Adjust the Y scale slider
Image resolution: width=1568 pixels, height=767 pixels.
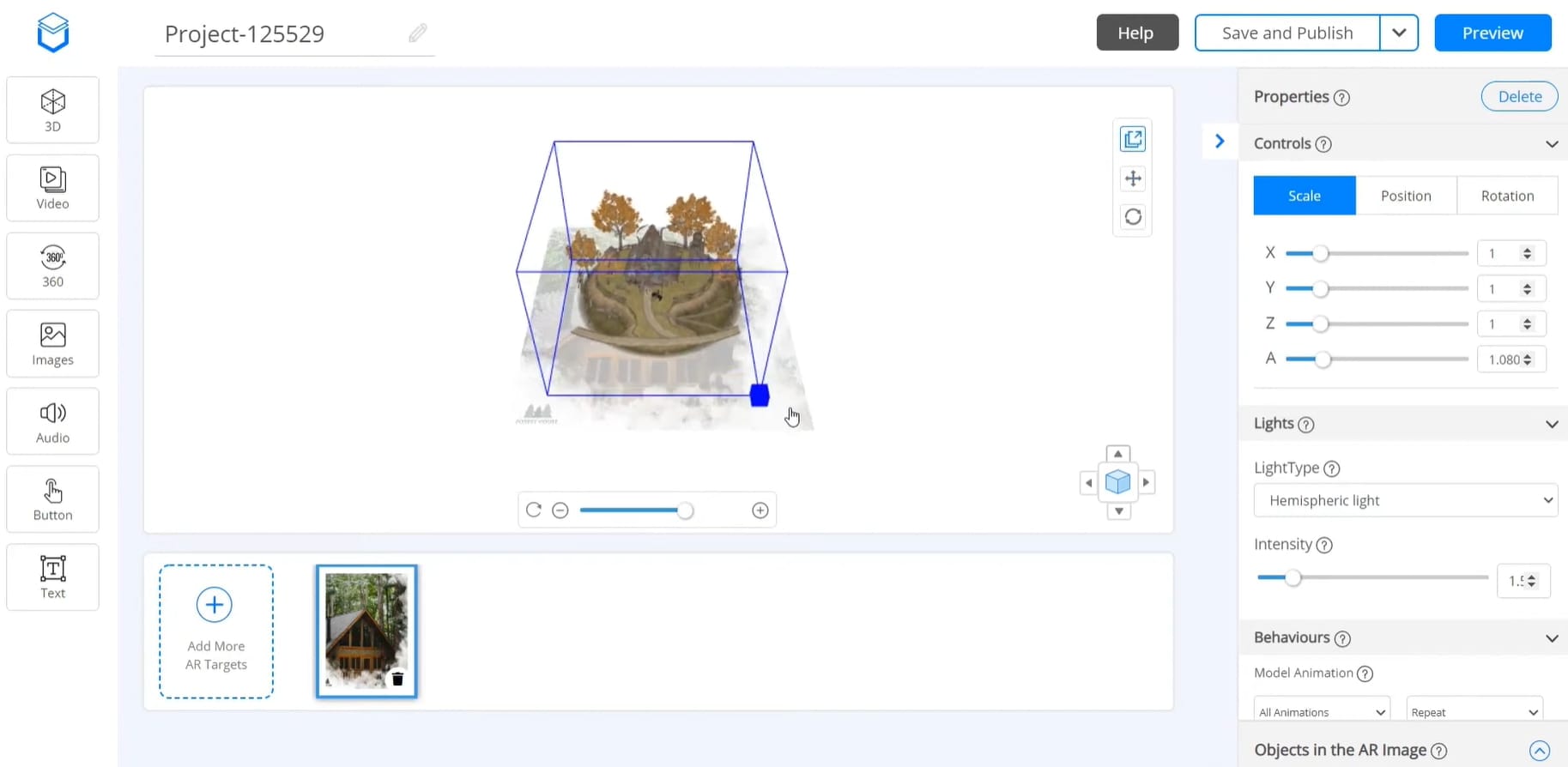pos(1377,288)
